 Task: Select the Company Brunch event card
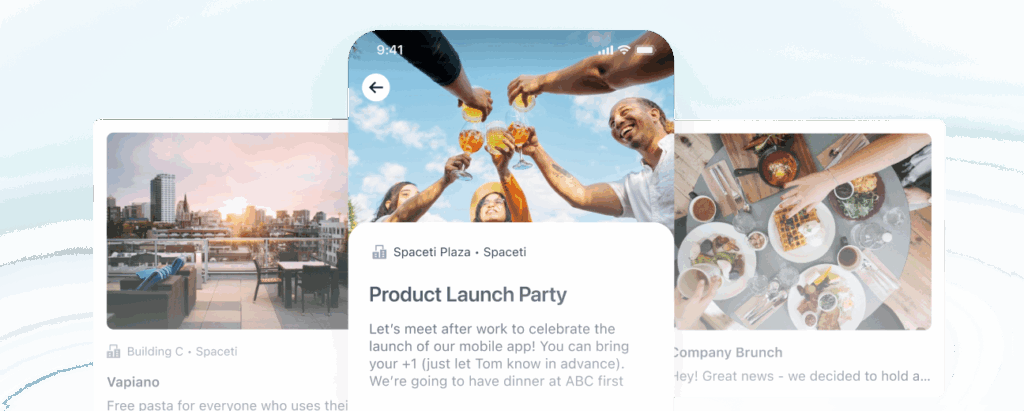(x=809, y=258)
